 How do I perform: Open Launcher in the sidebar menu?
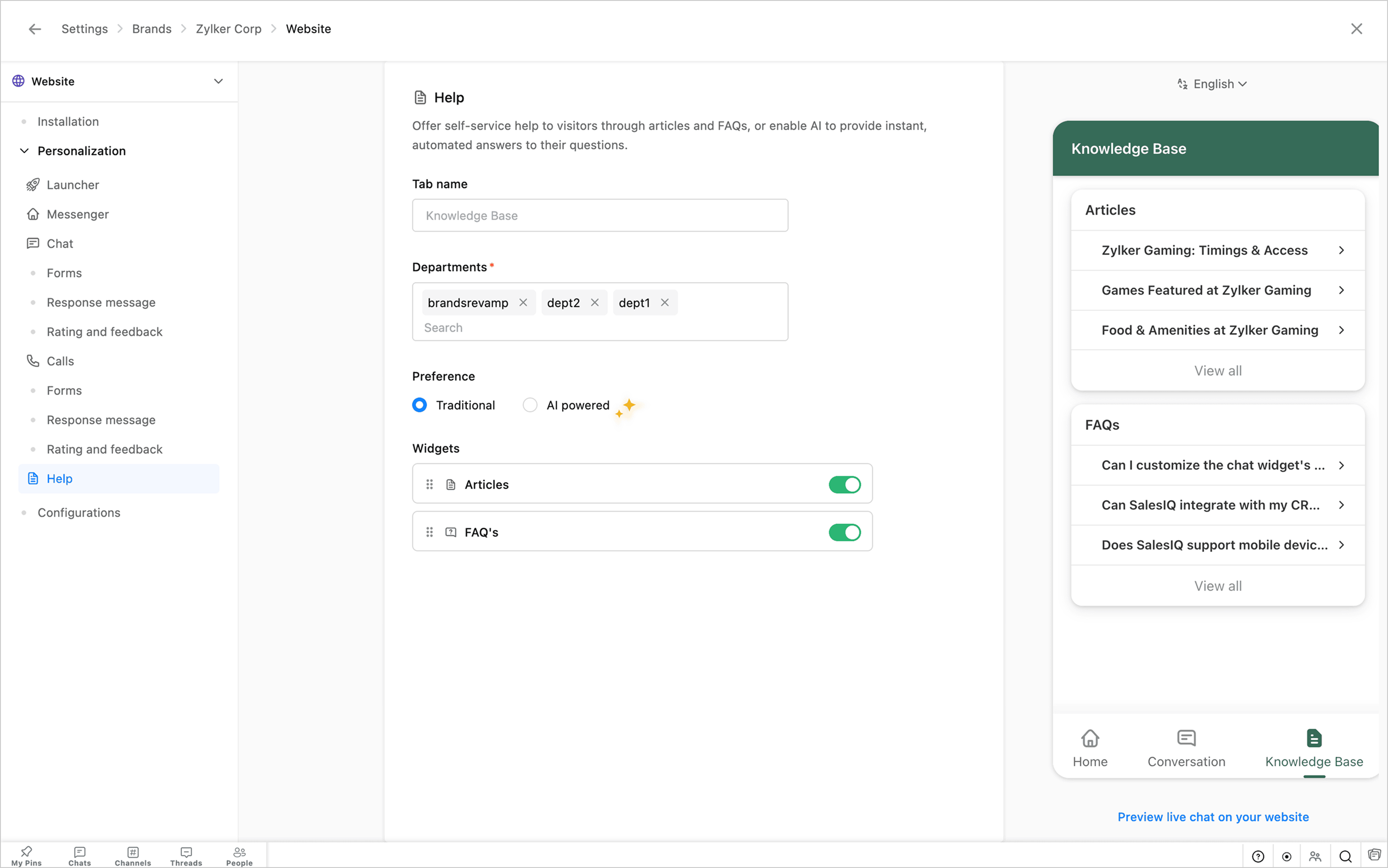[x=73, y=185]
